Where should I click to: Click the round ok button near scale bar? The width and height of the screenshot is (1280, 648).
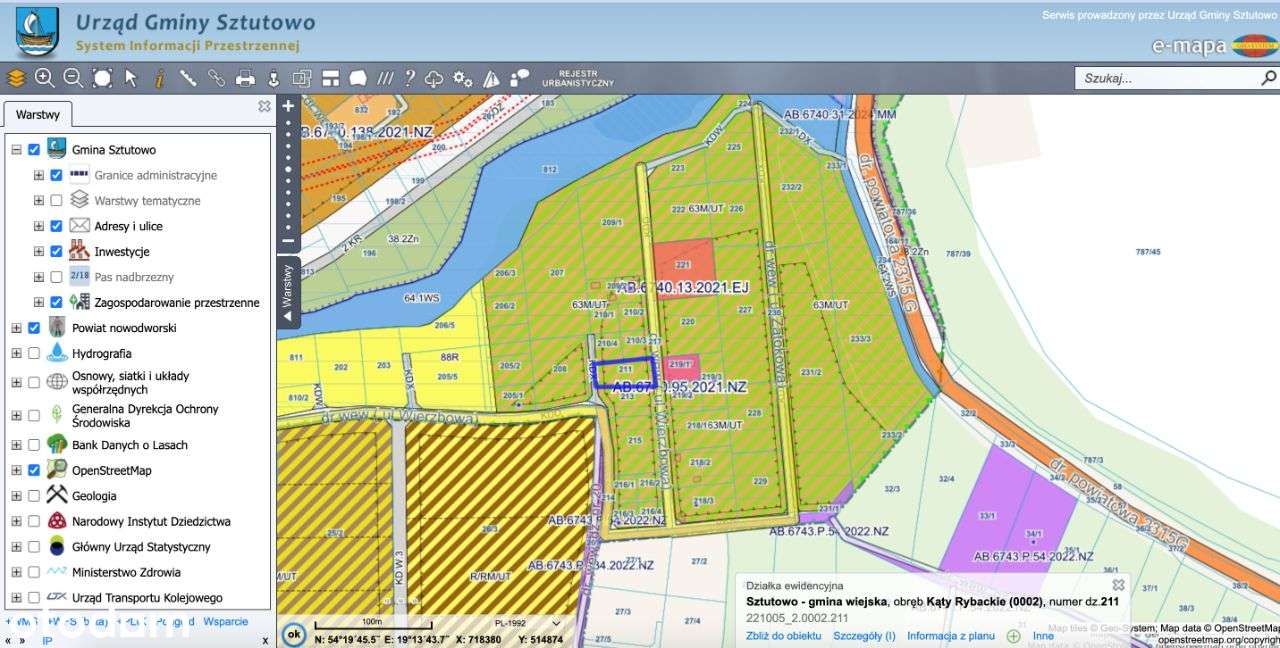293,633
